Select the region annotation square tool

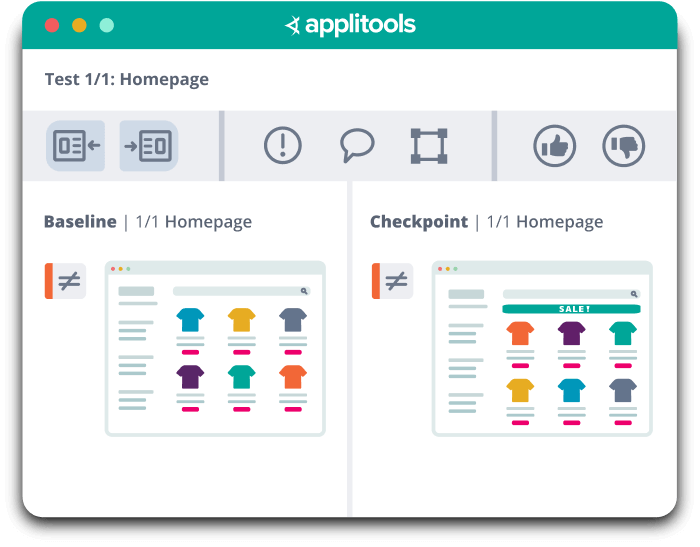(429, 146)
